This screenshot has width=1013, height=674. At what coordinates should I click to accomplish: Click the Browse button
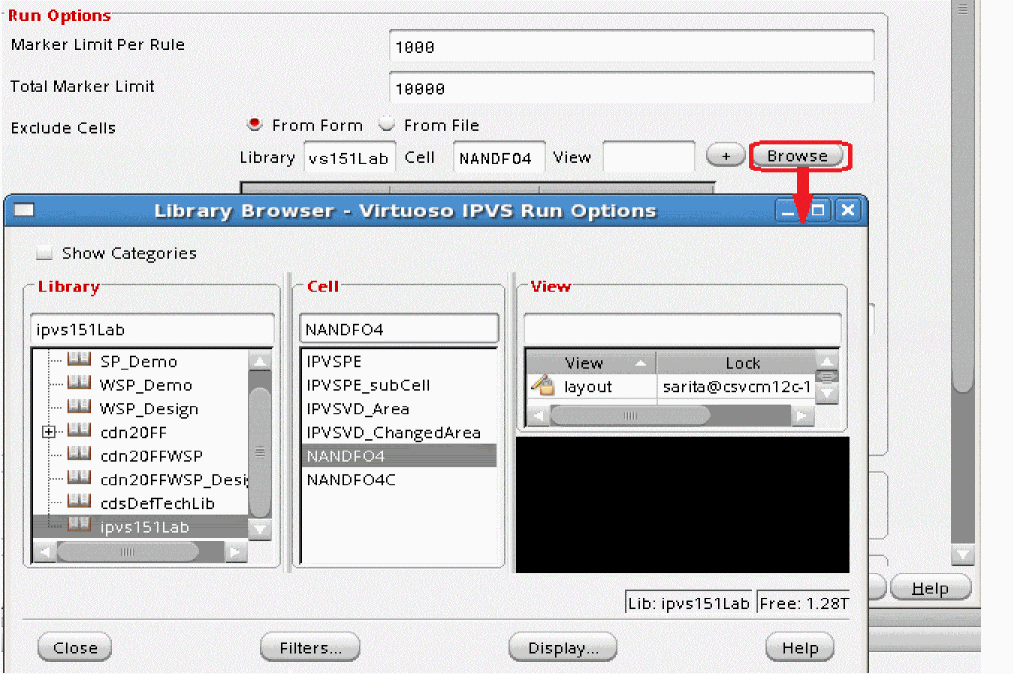tap(797, 156)
